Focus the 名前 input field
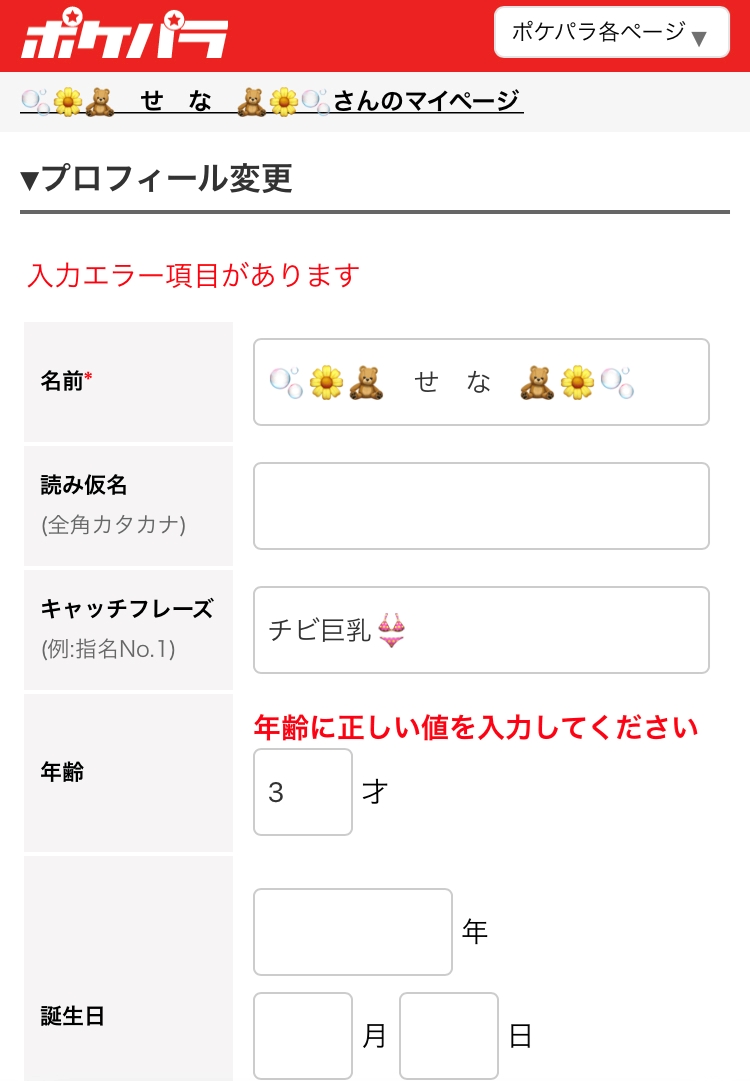 [x=670, y=382]
